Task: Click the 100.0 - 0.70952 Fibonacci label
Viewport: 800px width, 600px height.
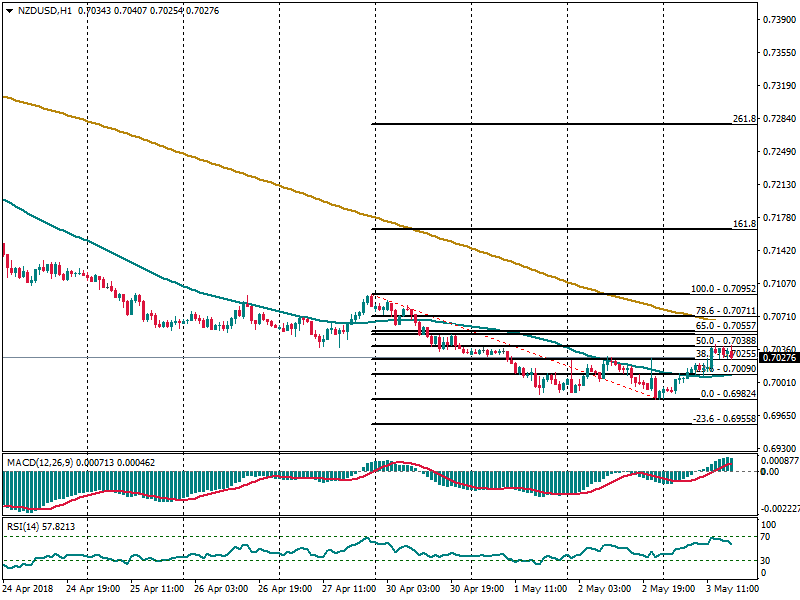Action: point(726,288)
